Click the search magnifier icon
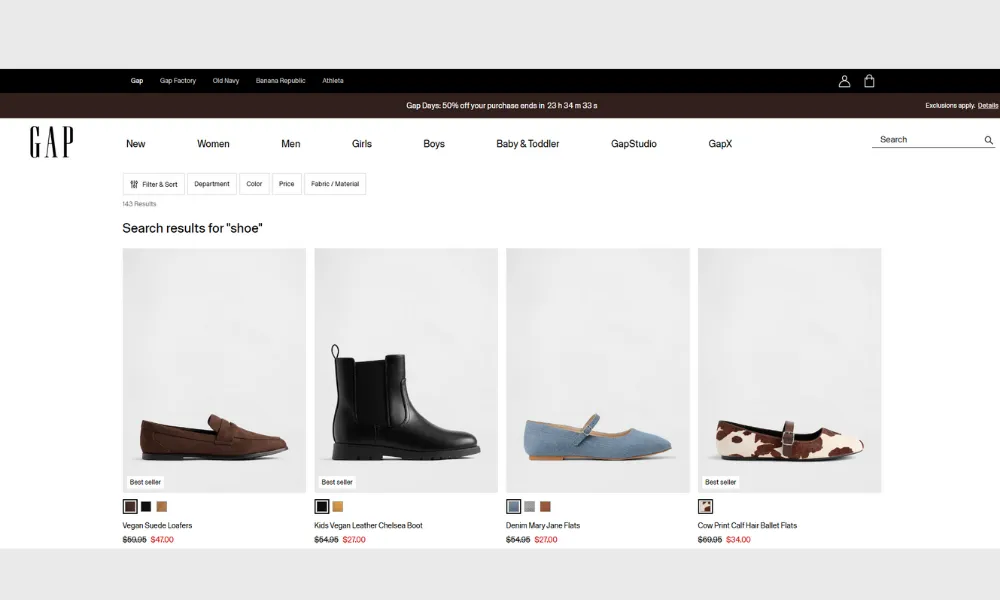1000x600 pixels. [989, 140]
